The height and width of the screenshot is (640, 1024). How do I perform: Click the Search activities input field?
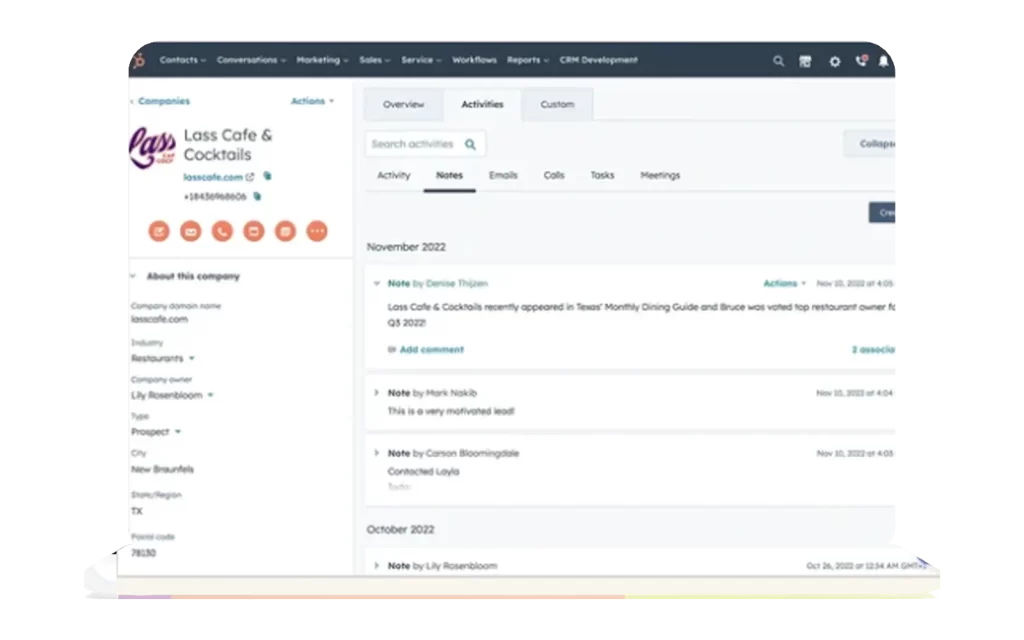coord(420,143)
